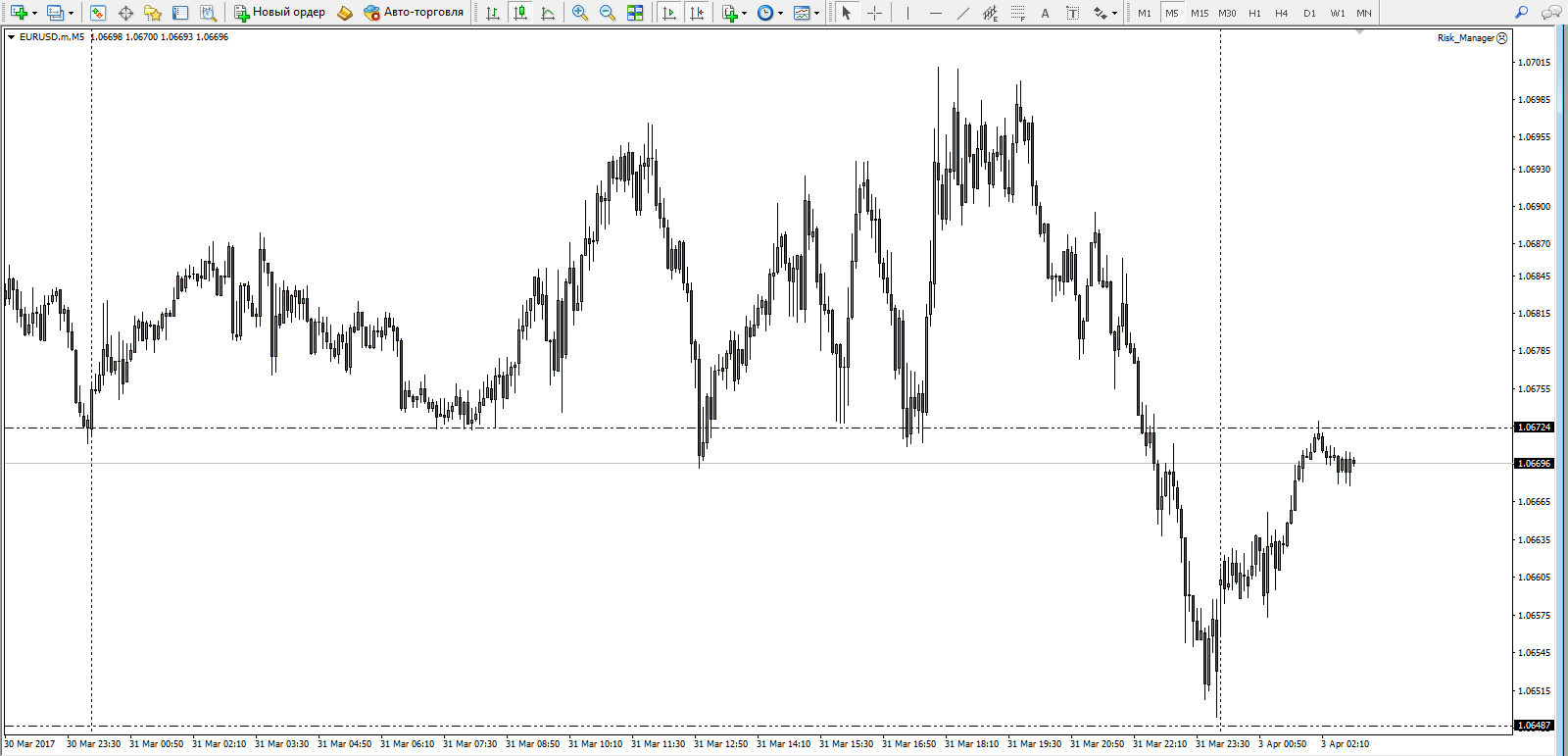Switch to the M1 timeframe

coord(1145,13)
